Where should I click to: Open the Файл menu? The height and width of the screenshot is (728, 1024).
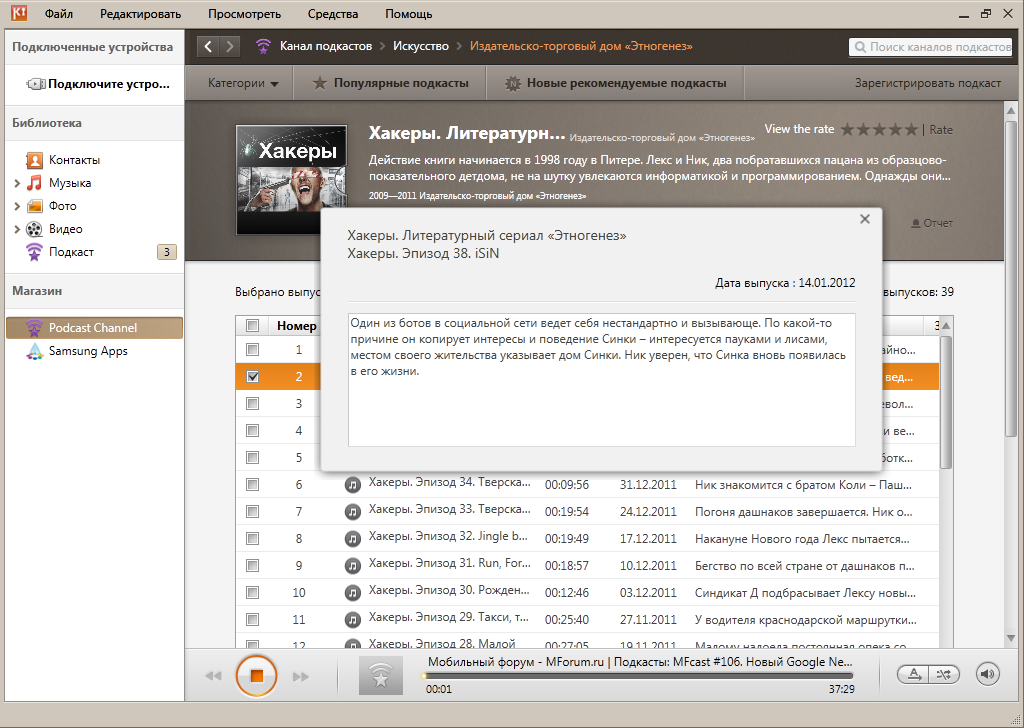coord(59,14)
